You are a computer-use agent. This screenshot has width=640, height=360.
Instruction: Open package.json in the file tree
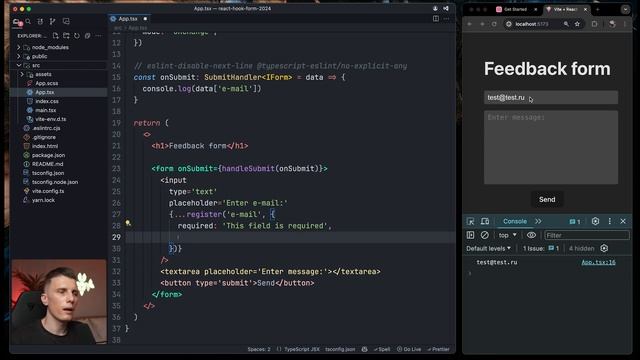click(x=48, y=155)
